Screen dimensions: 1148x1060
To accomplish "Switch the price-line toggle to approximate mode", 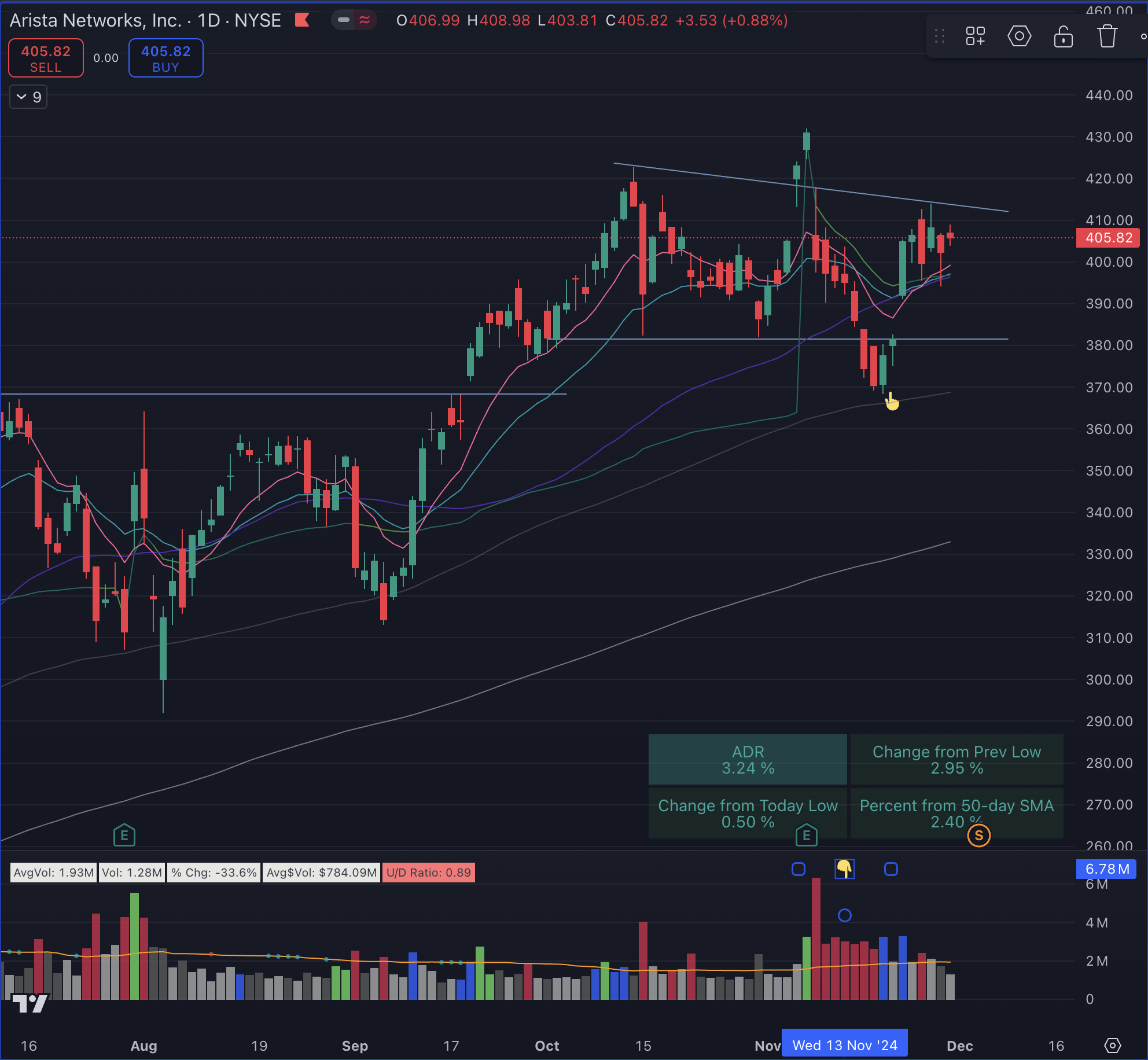I will (x=364, y=20).
